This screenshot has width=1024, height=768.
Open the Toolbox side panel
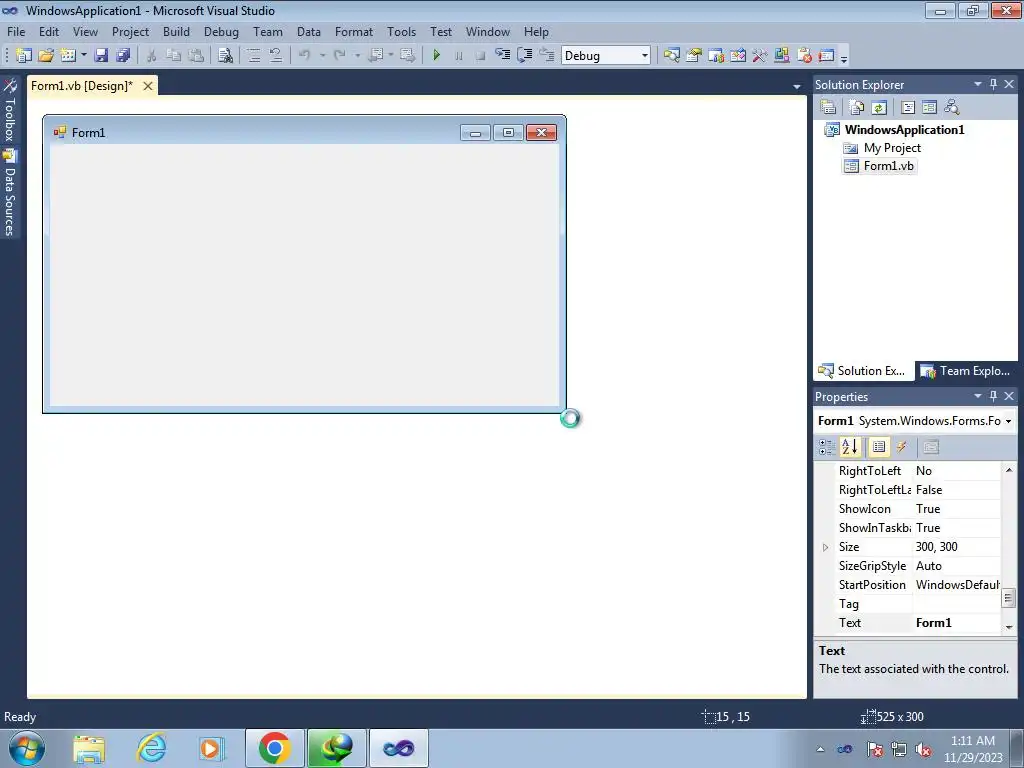(x=10, y=110)
